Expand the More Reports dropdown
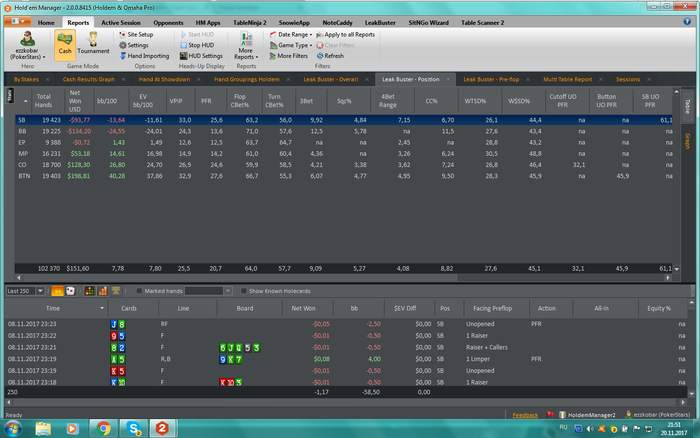This screenshot has height=438, width=700. (x=246, y=46)
